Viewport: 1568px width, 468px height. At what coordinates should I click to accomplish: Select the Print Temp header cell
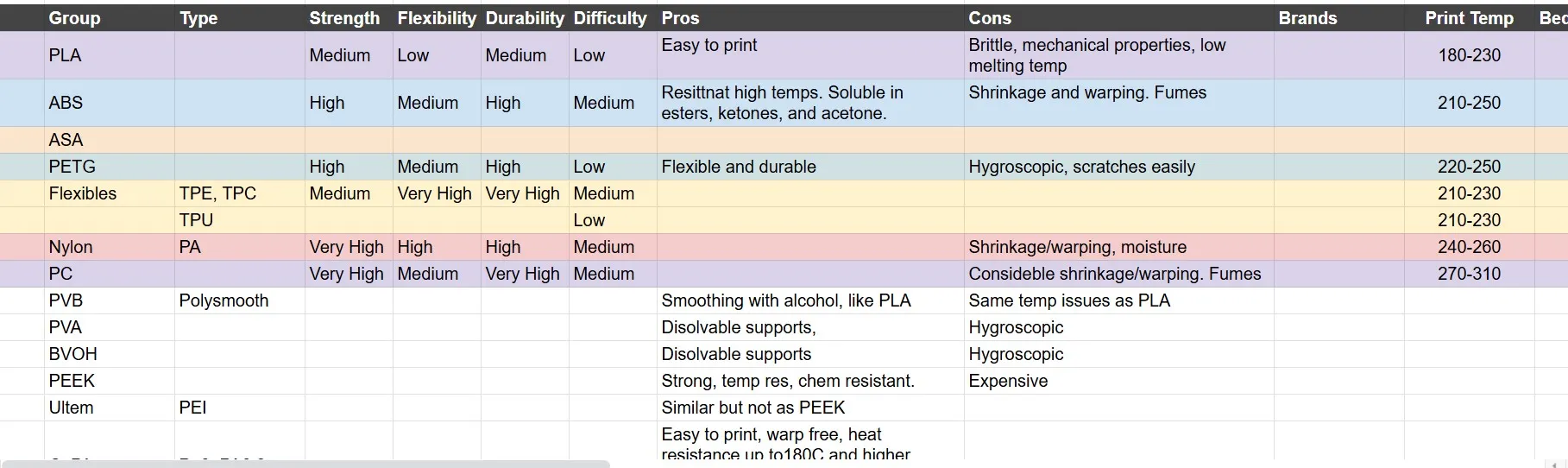(1469, 18)
